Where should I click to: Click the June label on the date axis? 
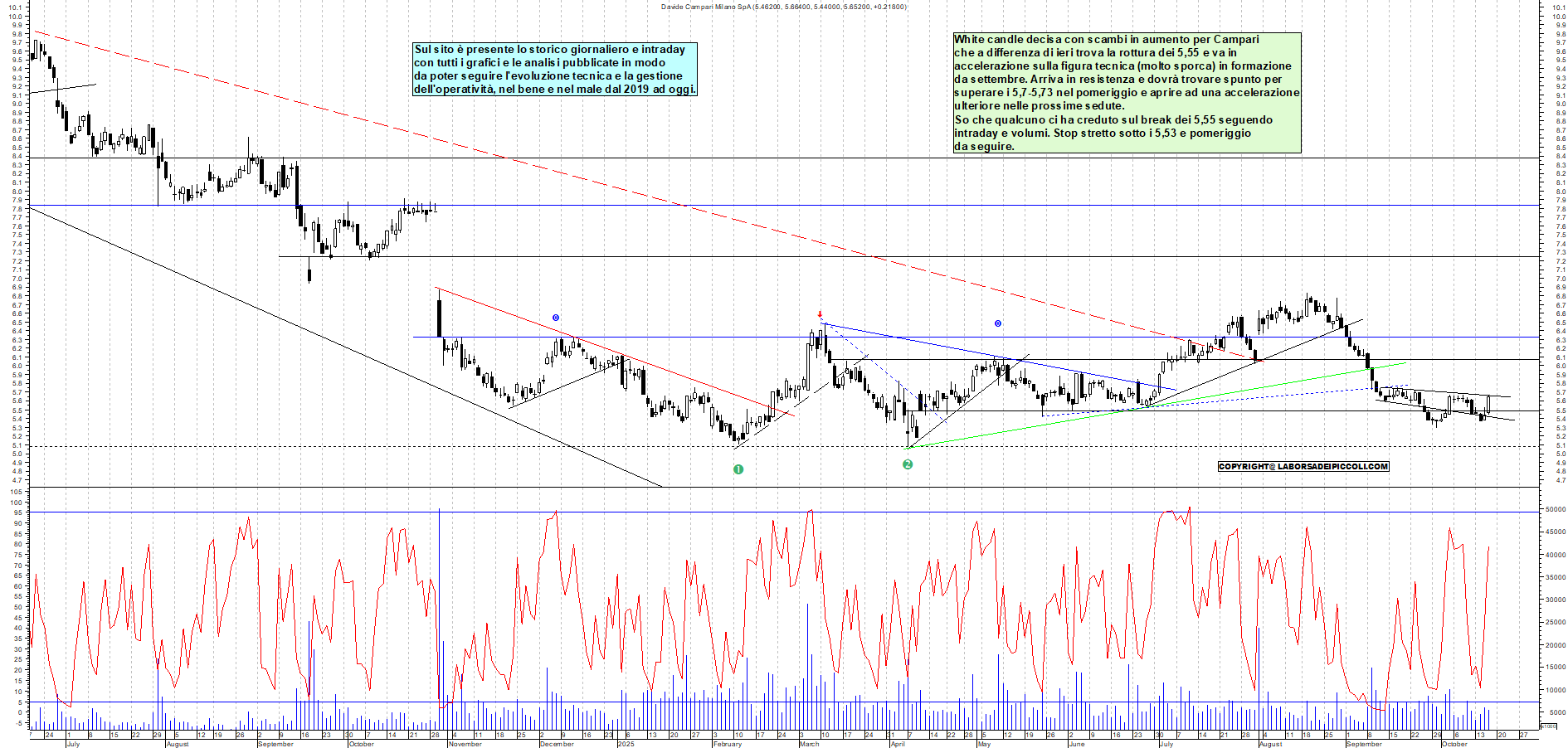coord(1077,744)
